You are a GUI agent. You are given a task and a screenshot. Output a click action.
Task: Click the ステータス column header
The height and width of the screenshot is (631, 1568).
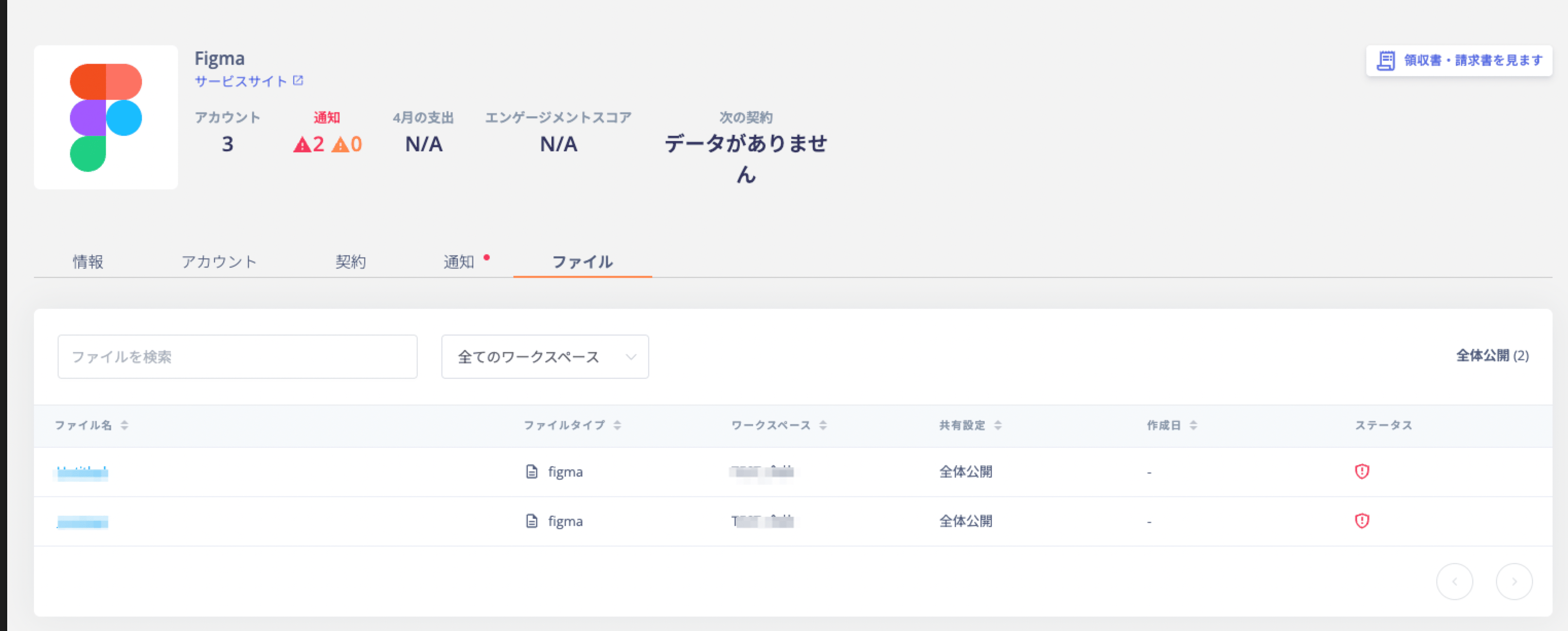(x=1383, y=425)
